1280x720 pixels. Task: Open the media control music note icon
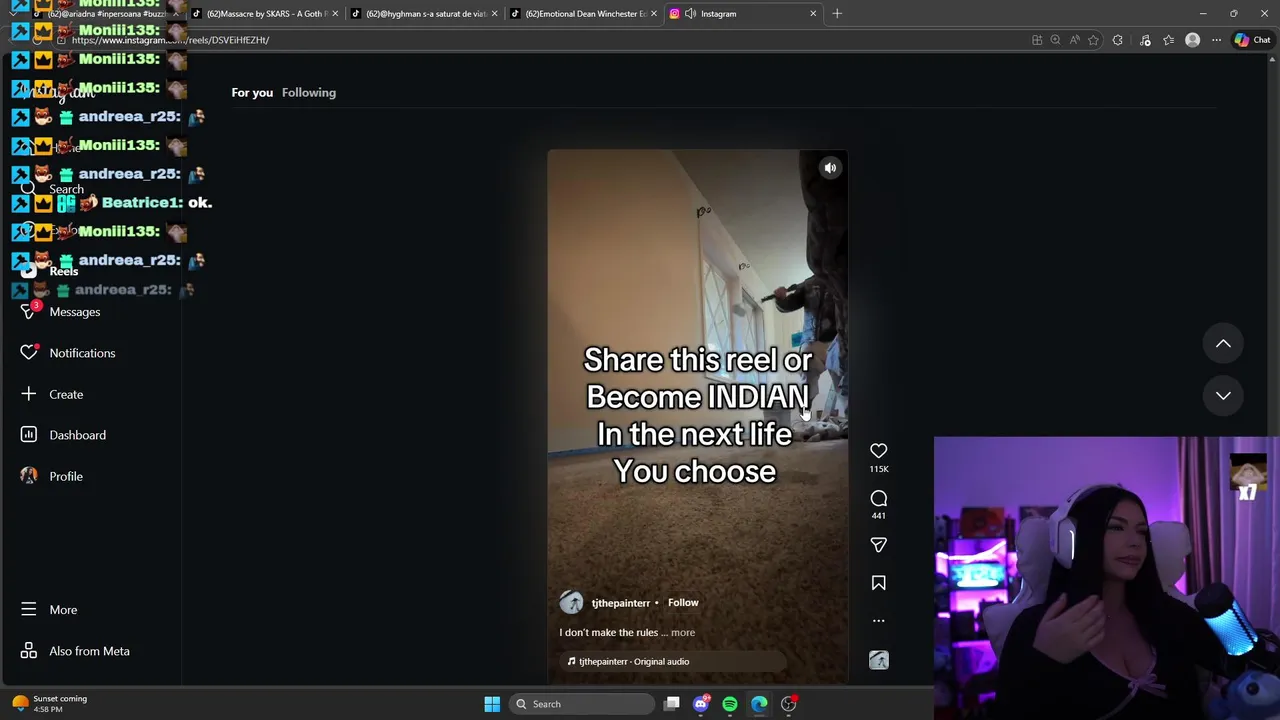(1145, 40)
